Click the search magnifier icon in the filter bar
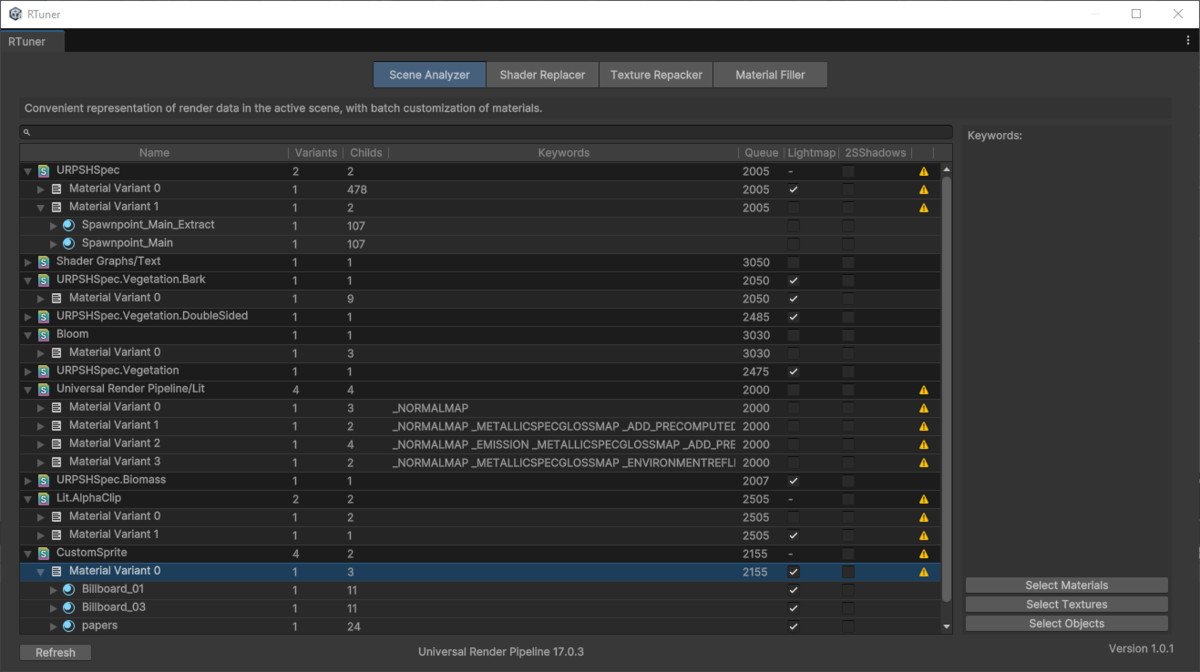1200x672 pixels. pos(27,132)
